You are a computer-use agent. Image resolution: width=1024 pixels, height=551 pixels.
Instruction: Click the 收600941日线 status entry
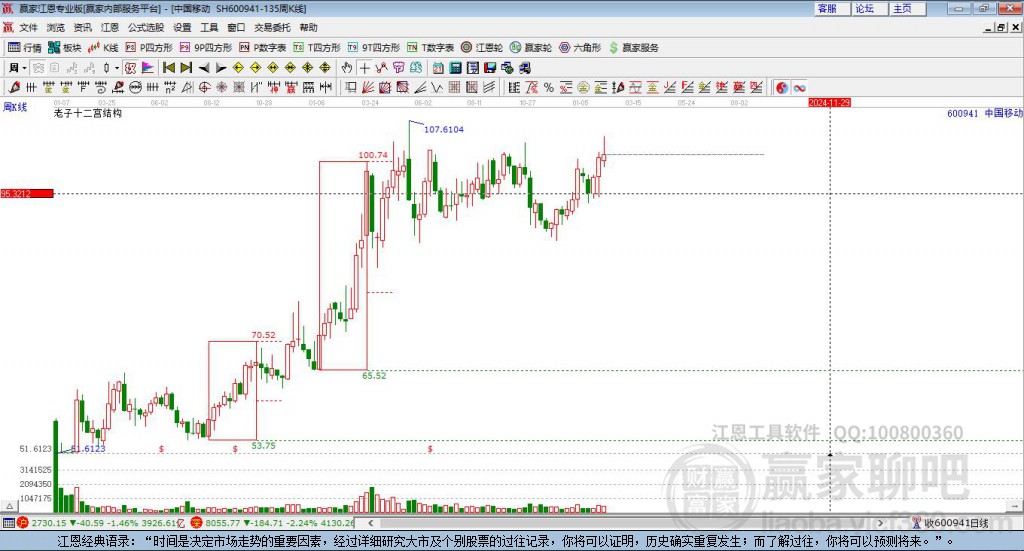[950, 522]
